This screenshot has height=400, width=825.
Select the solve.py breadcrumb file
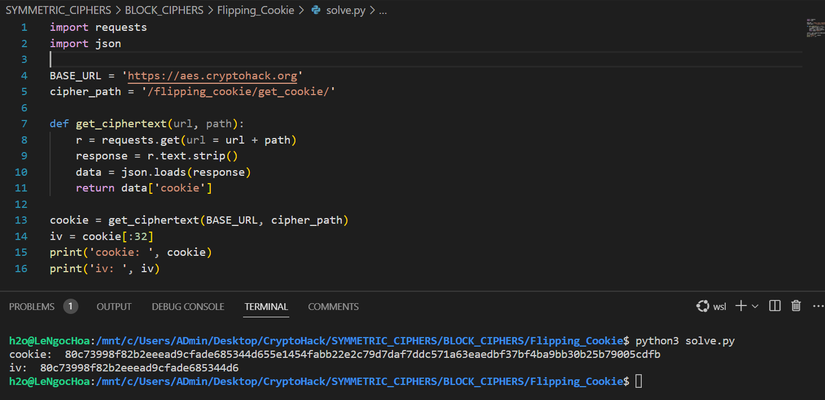[346, 10]
